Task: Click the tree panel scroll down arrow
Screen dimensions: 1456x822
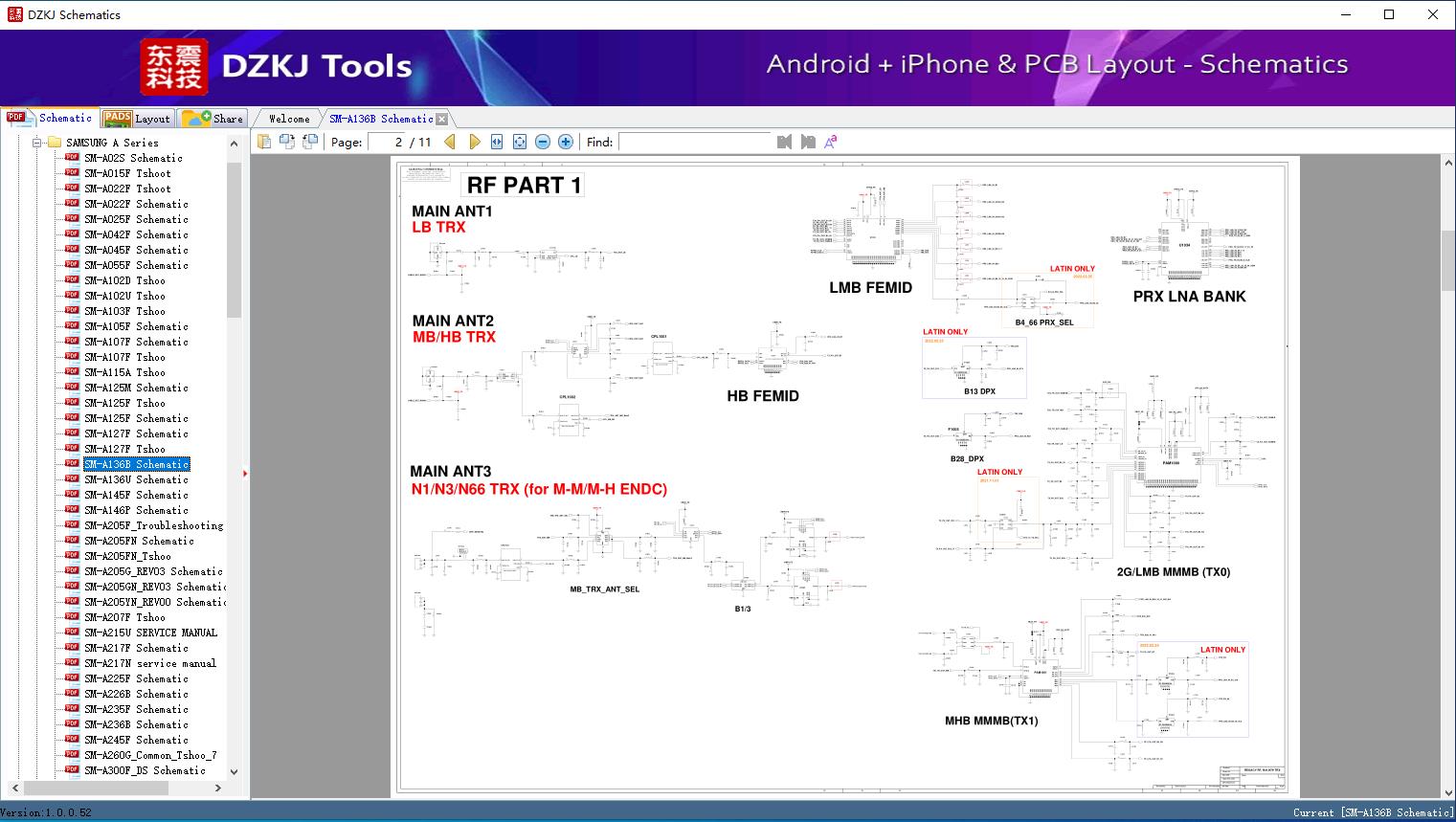Action: click(234, 771)
